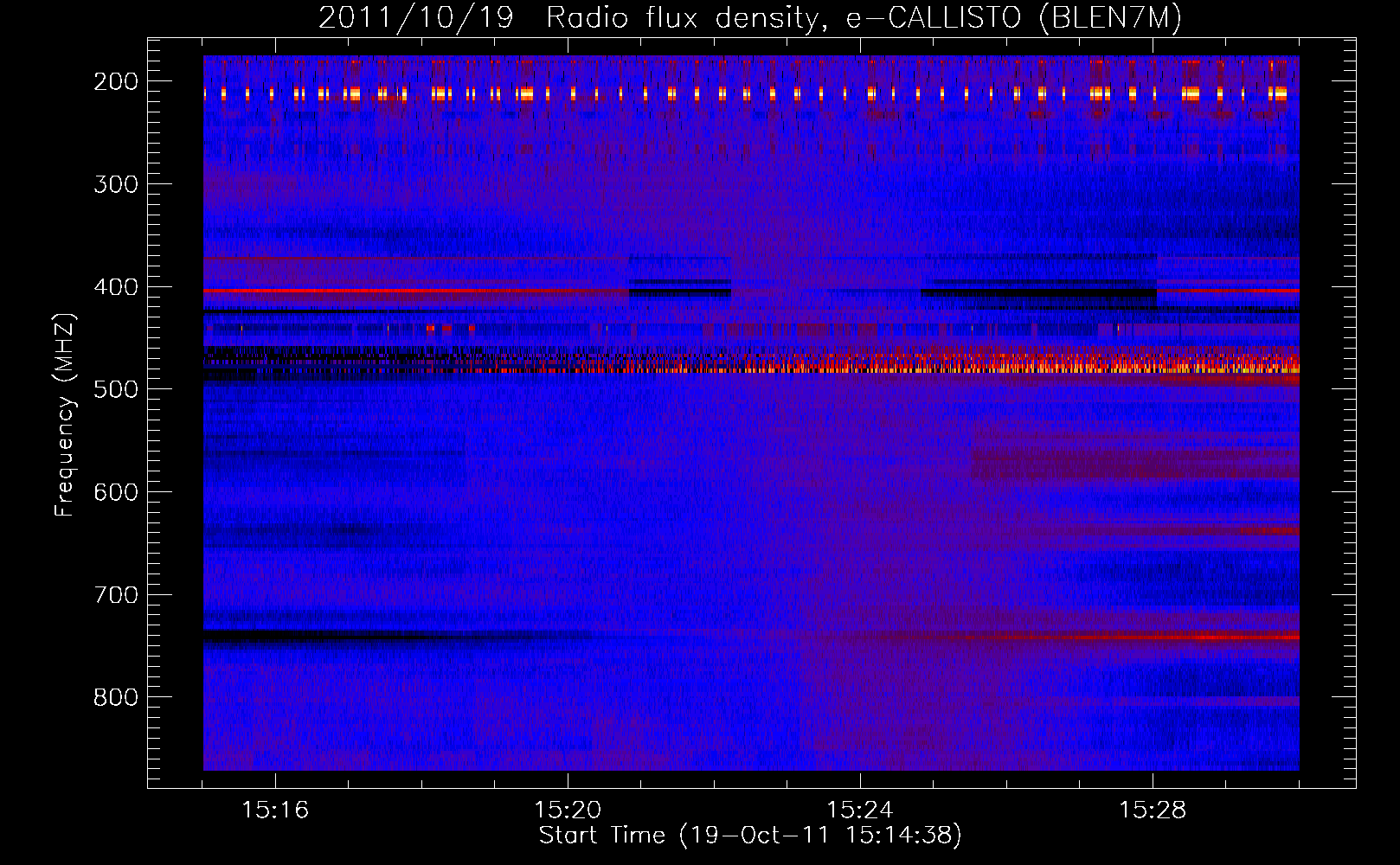The image size is (1400, 865).
Task: Click the 300 frequency tick label
Action: [116, 184]
